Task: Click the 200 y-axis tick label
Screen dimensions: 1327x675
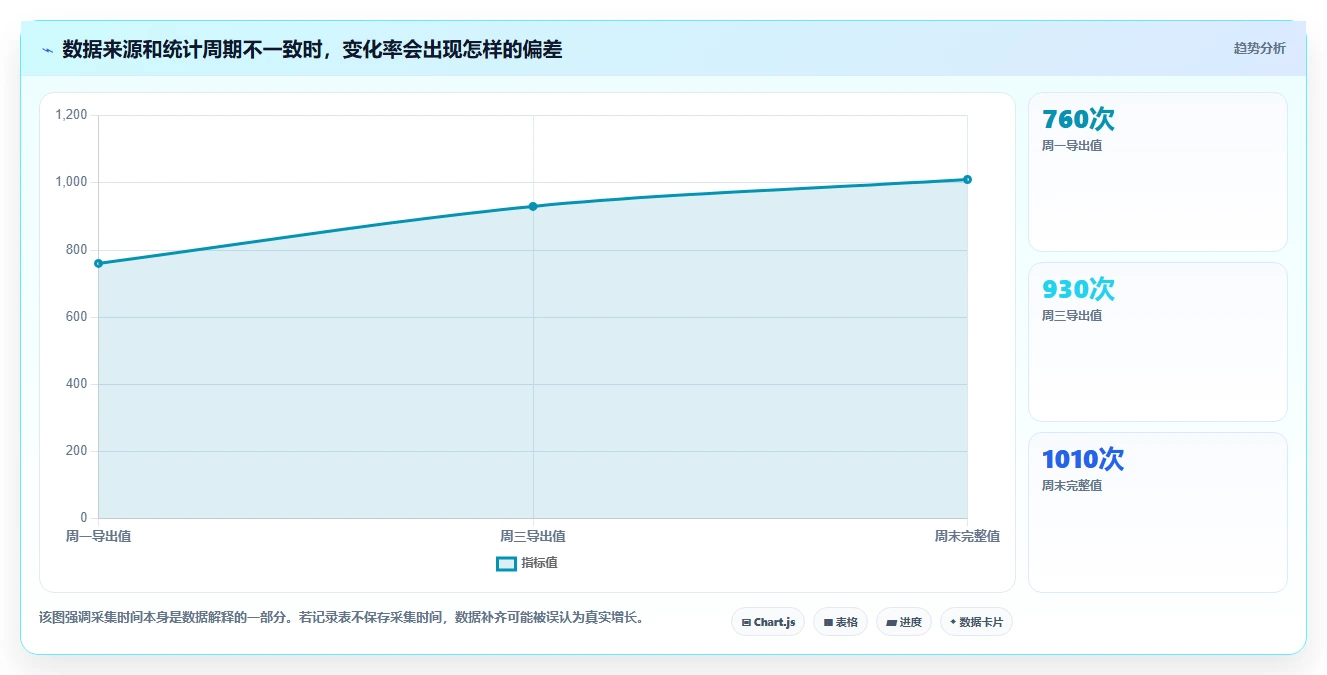Action: coord(78,451)
